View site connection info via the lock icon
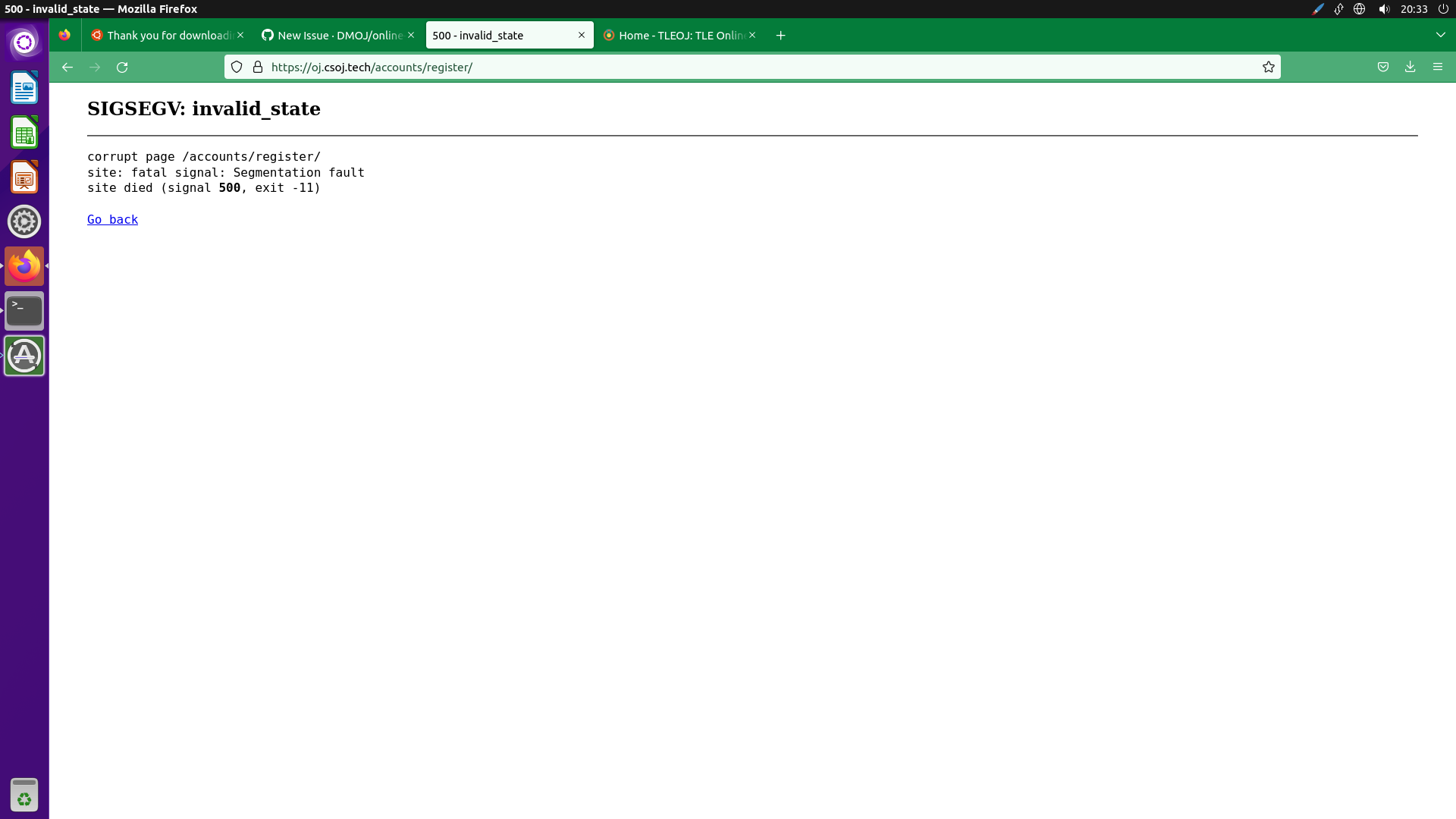The height and width of the screenshot is (819, 1456). click(x=258, y=67)
